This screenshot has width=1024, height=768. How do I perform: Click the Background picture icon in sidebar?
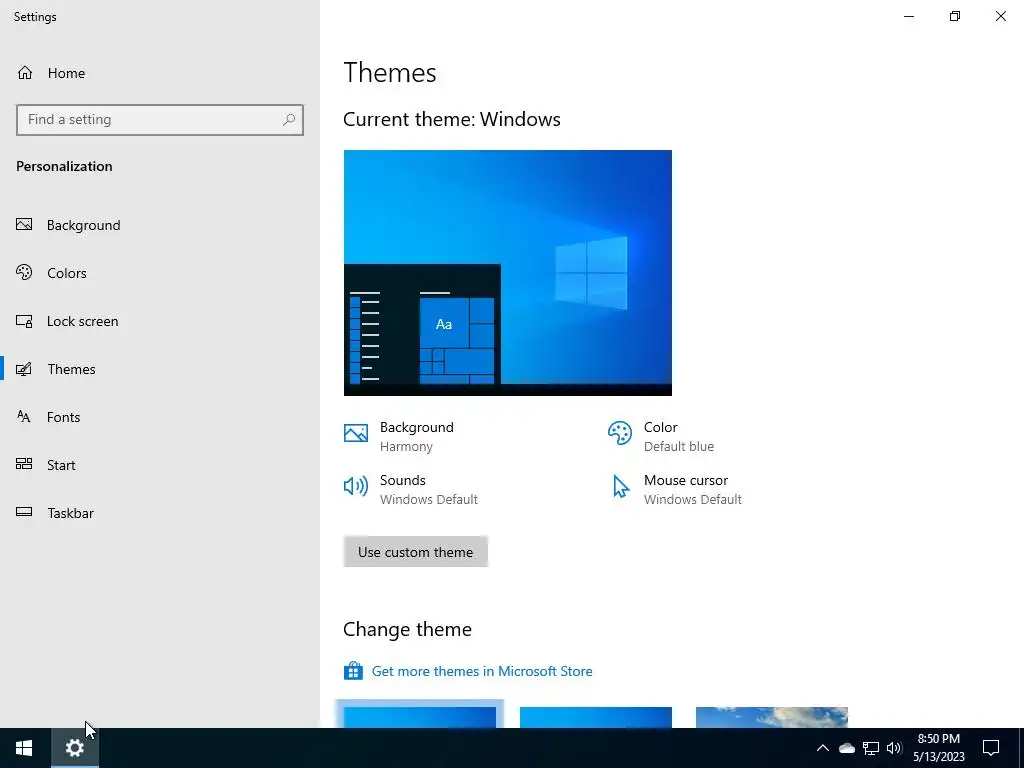click(24, 225)
